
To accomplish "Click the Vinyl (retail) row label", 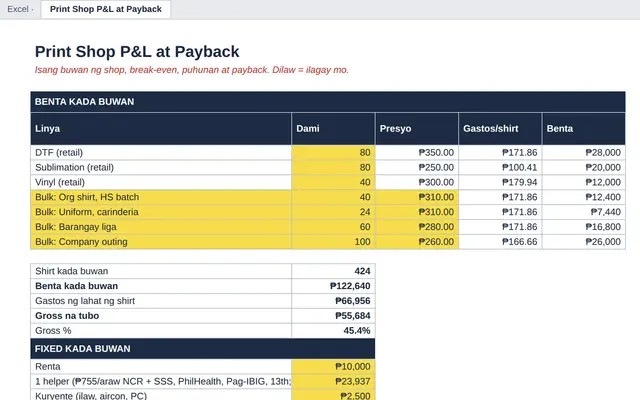I will 161,182.
